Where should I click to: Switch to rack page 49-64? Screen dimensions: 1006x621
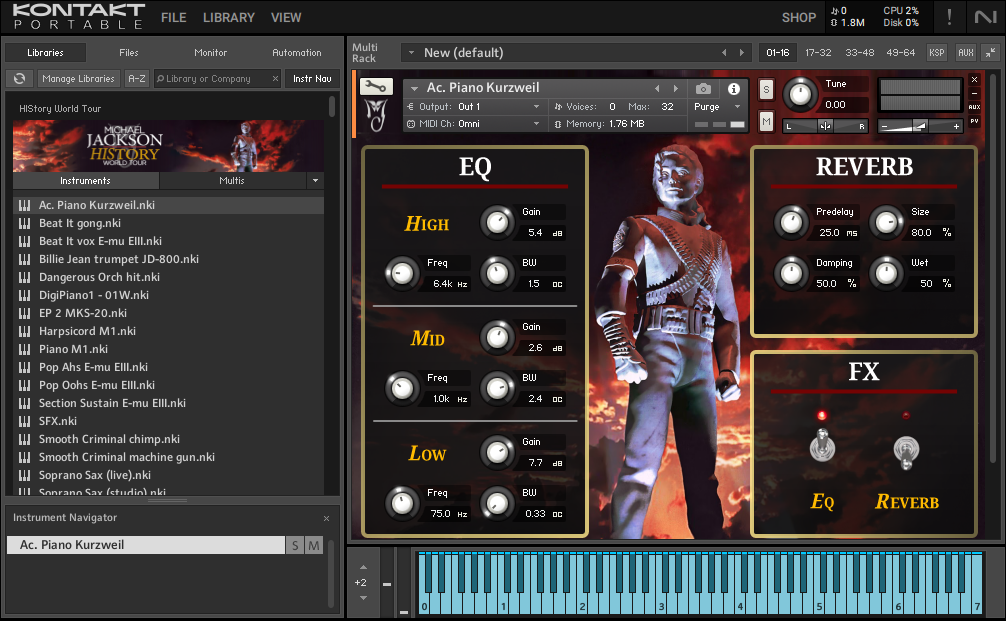[901, 53]
